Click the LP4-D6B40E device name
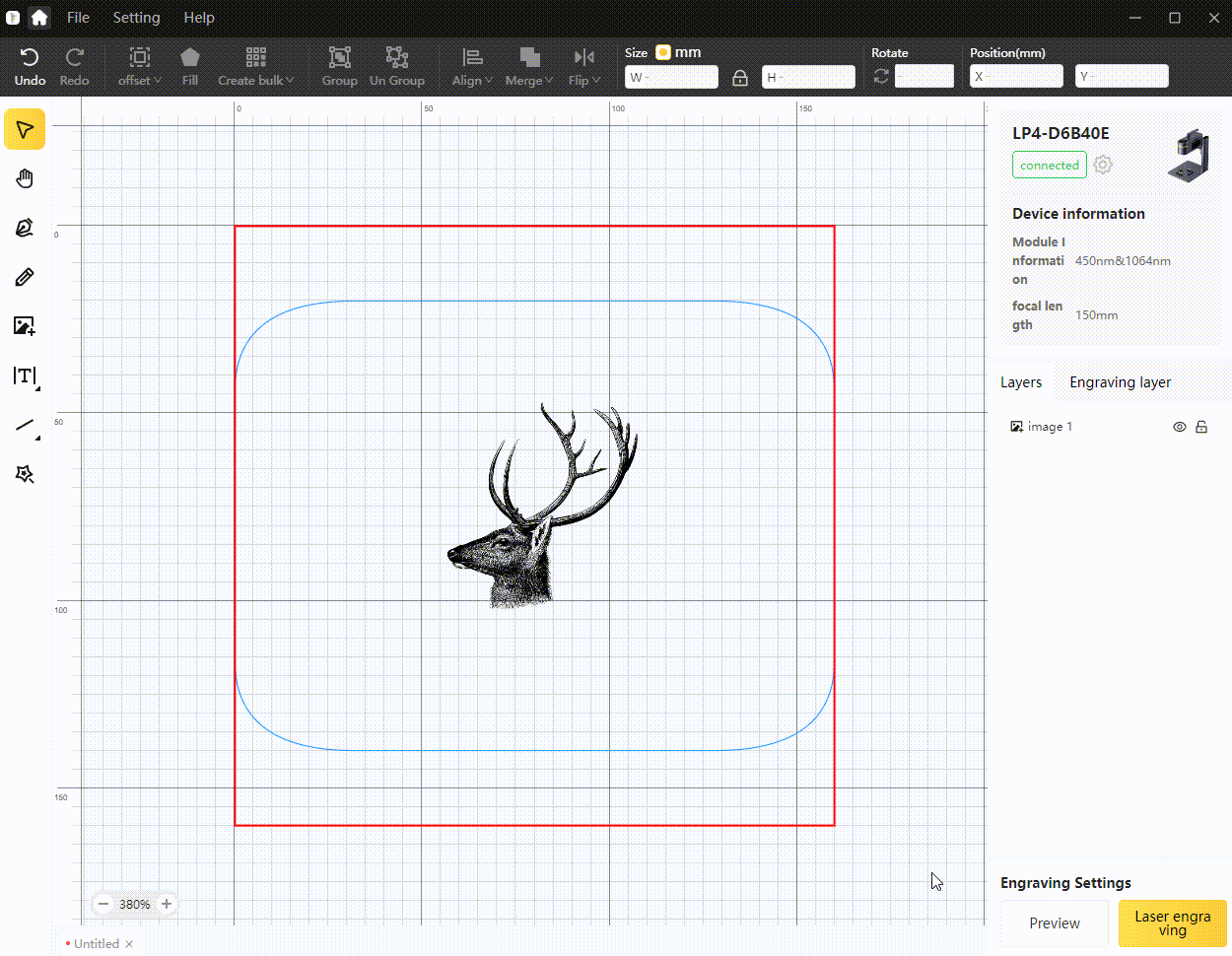The image size is (1232, 956). [x=1061, y=133]
